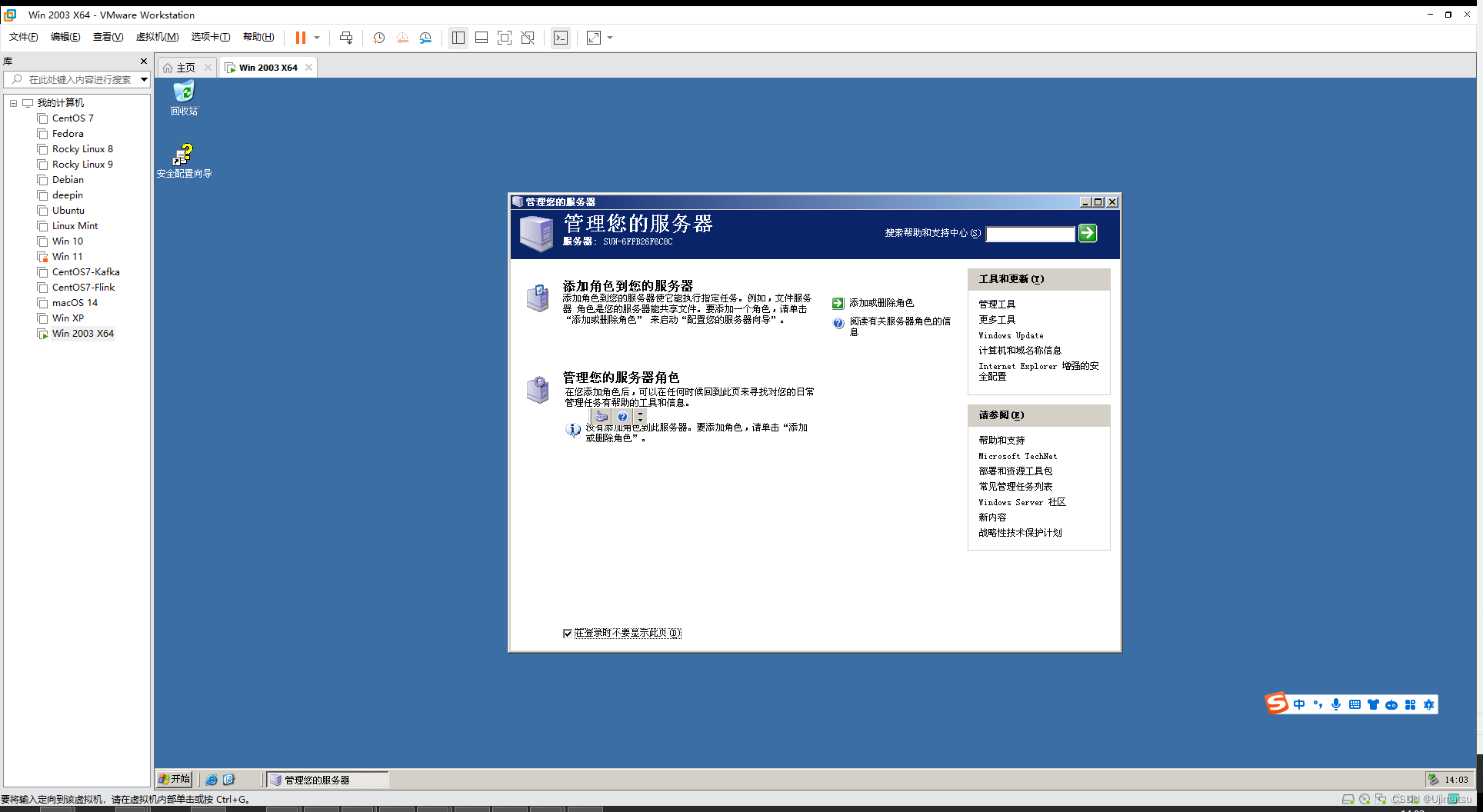This screenshot has width=1483, height=812.
Task: Click Send Ctrl+Alt+Del toolbar icon
Action: tap(346, 38)
